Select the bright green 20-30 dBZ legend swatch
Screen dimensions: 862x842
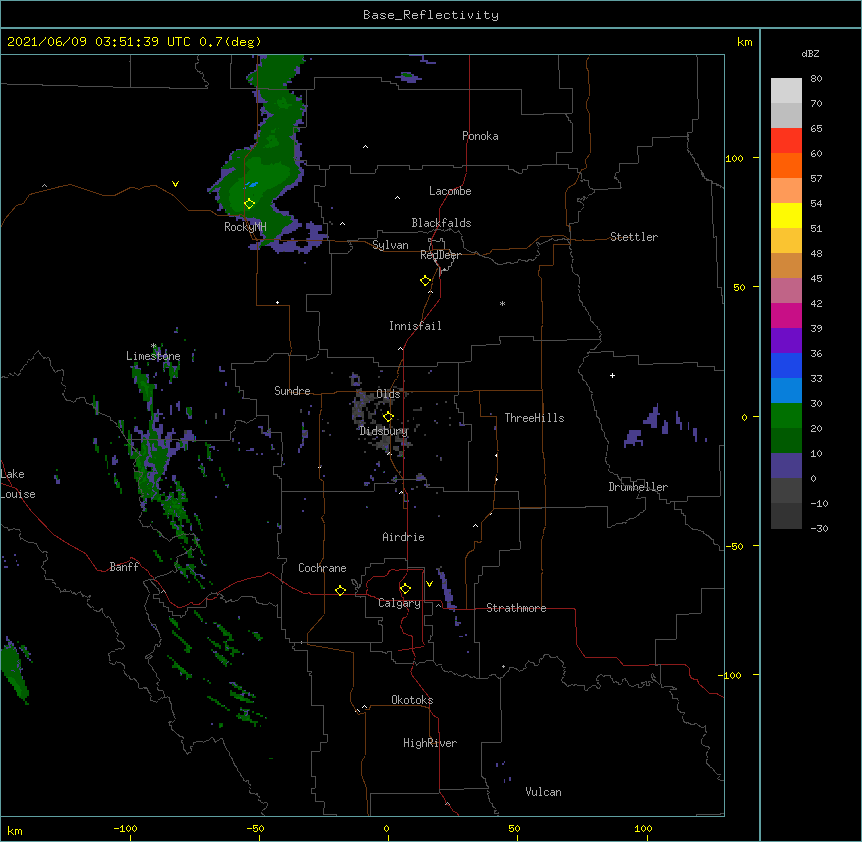pyautogui.click(x=786, y=416)
